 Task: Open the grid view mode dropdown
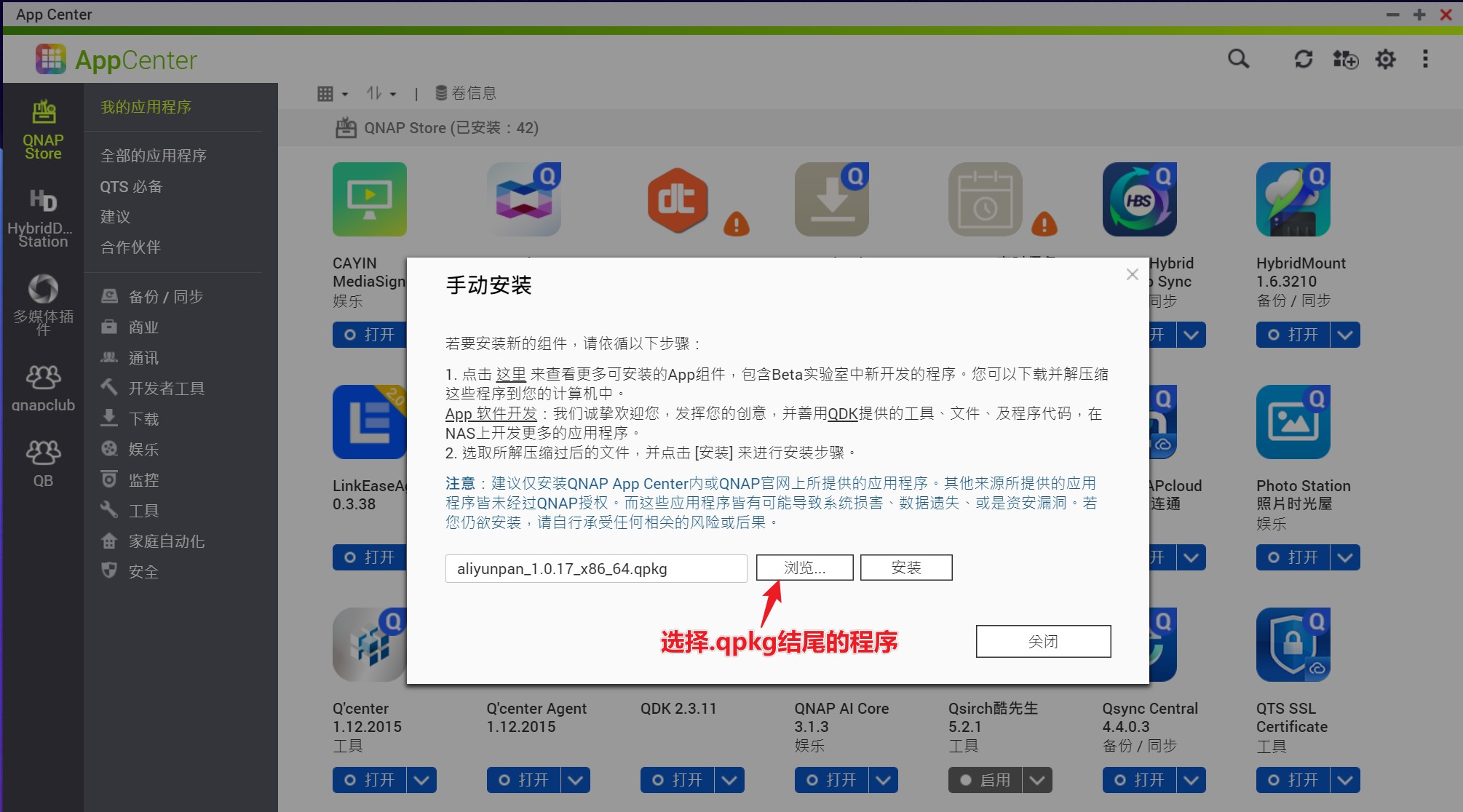pyautogui.click(x=333, y=94)
